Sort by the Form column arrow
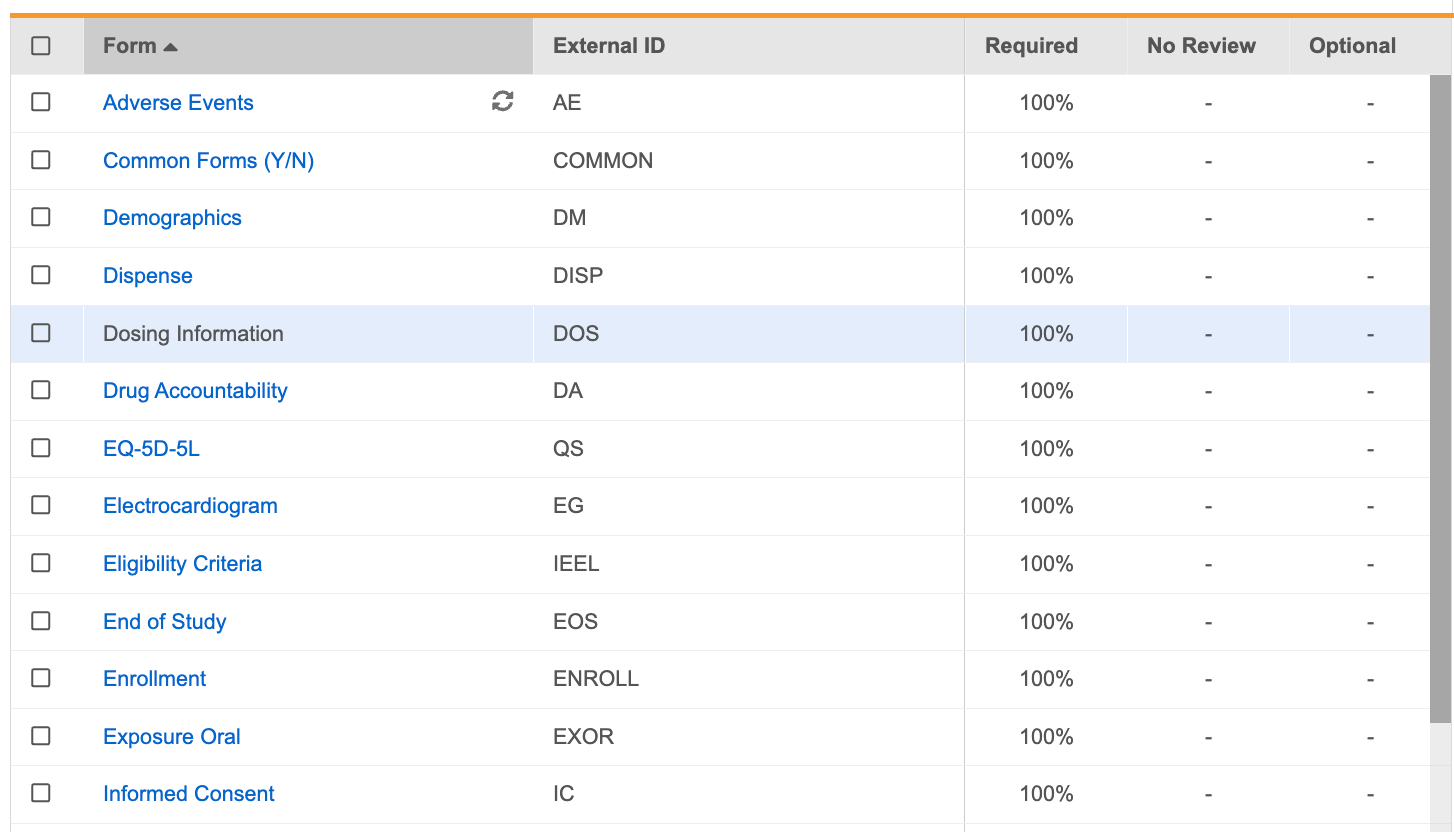Image resolution: width=1454 pixels, height=832 pixels. pos(170,47)
